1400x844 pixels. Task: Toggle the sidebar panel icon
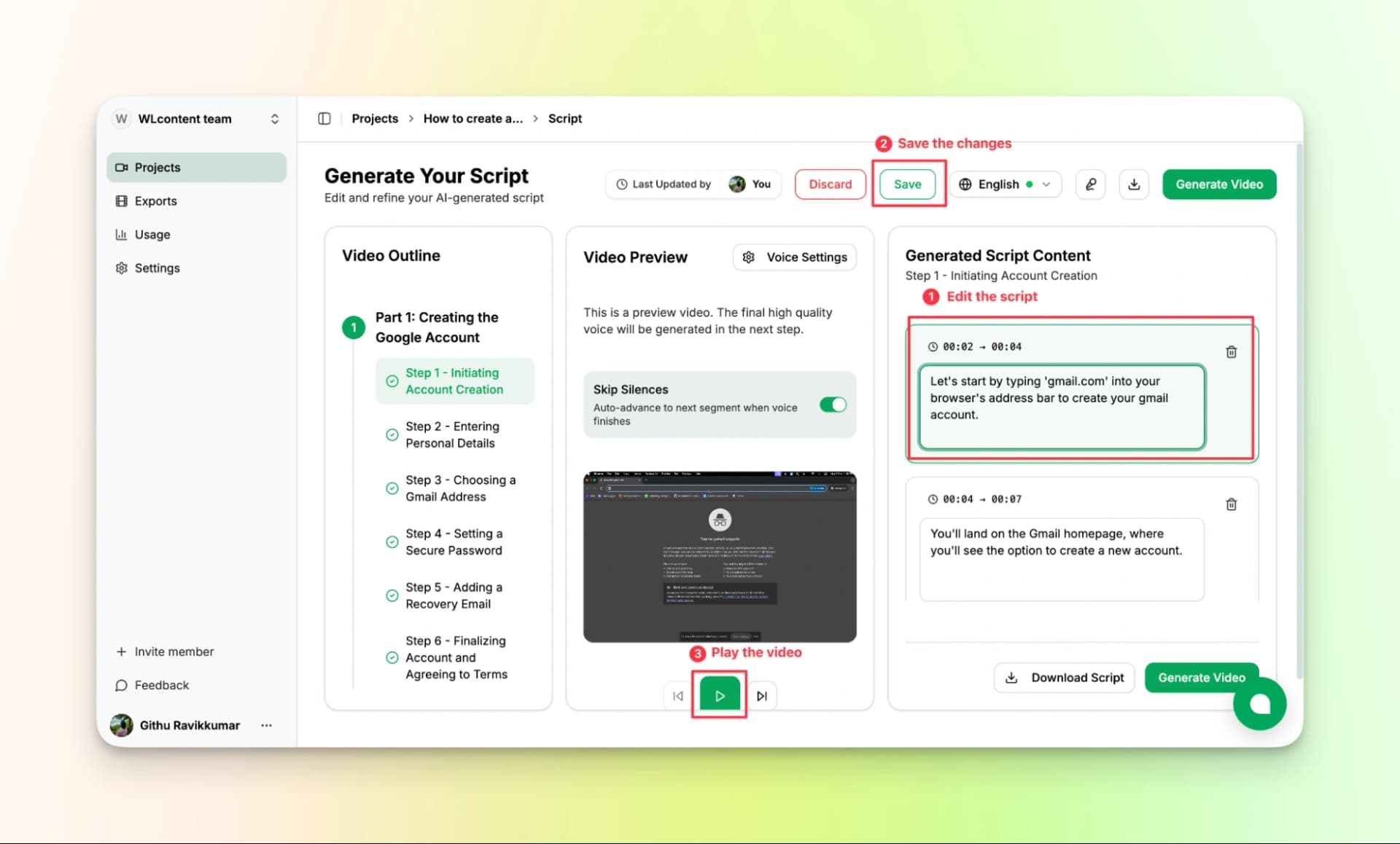click(324, 119)
